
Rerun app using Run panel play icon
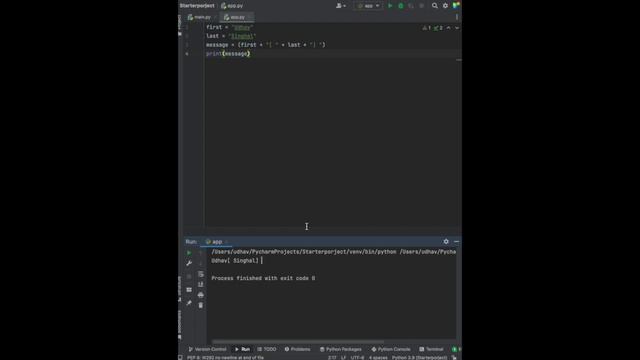pos(189,253)
